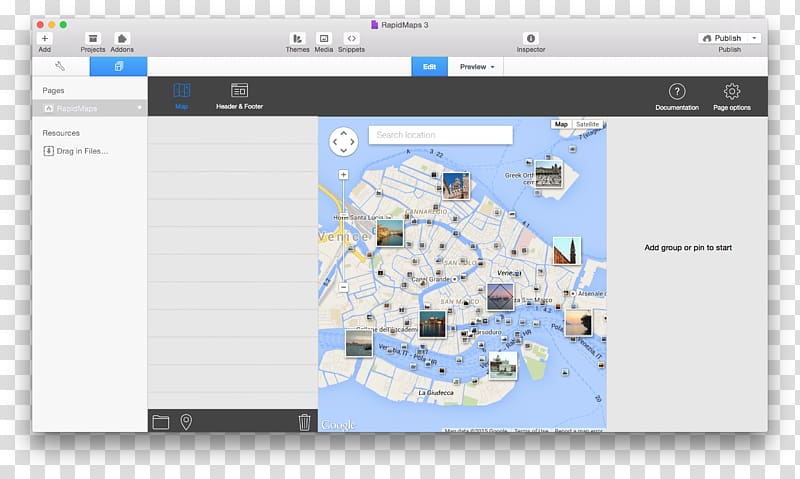Image resolution: width=800 pixels, height=479 pixels.
Task: Click the trash delete icon
Action: pos(304,422)
